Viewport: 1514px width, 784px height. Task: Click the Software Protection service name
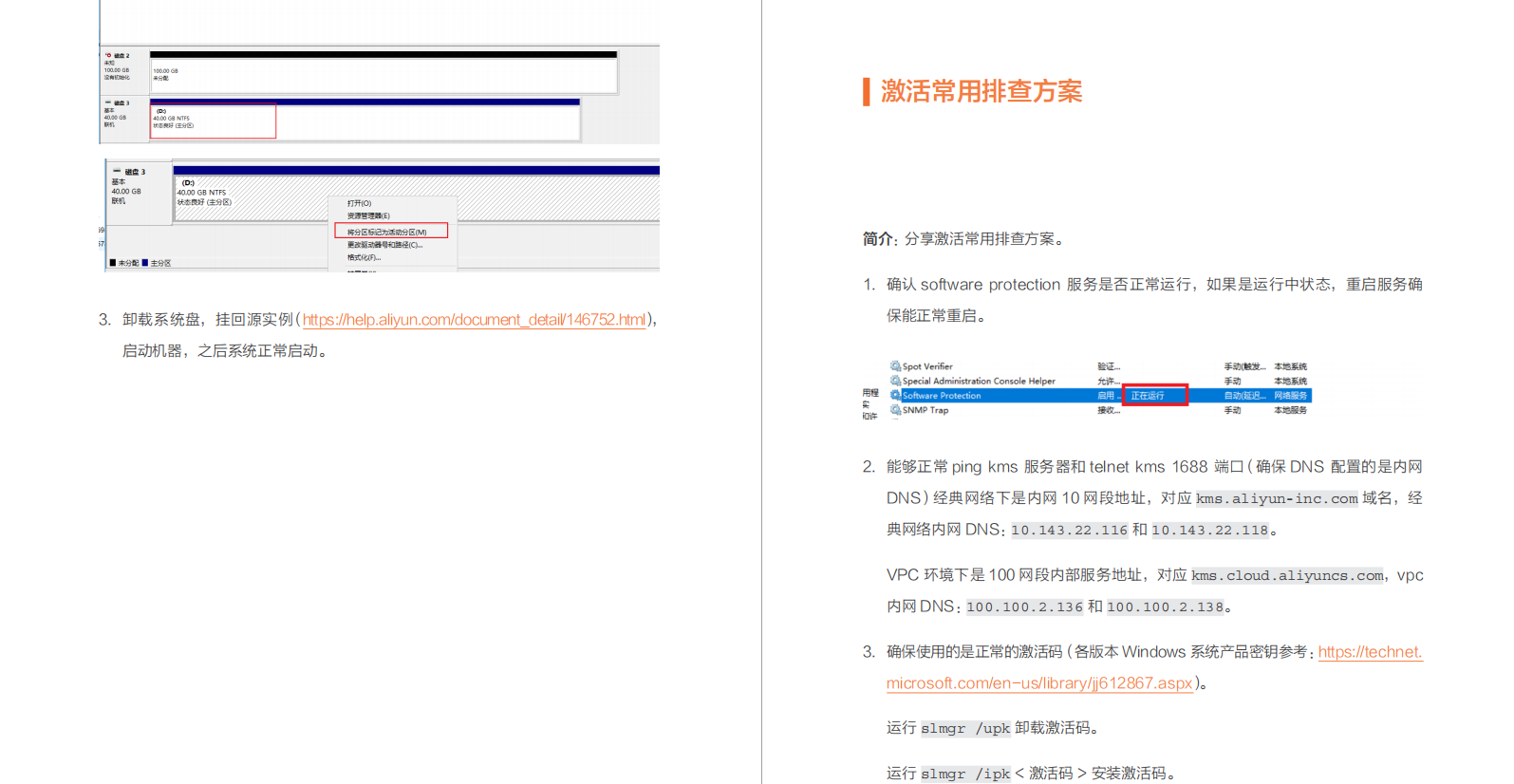[942, 396]
